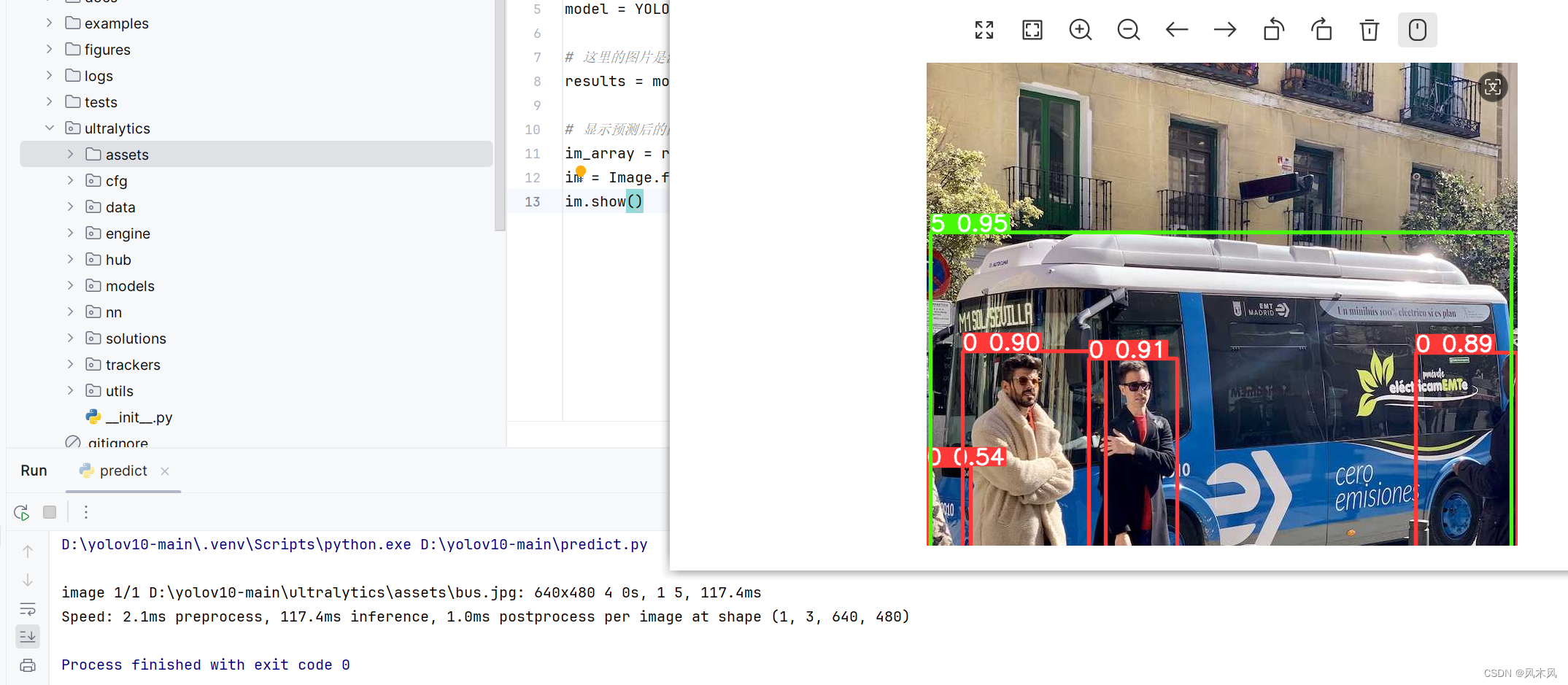Viewport: 1568px width, 685px height.
Task: Open the Run tool window menu
Action: (x=85, y=511)
